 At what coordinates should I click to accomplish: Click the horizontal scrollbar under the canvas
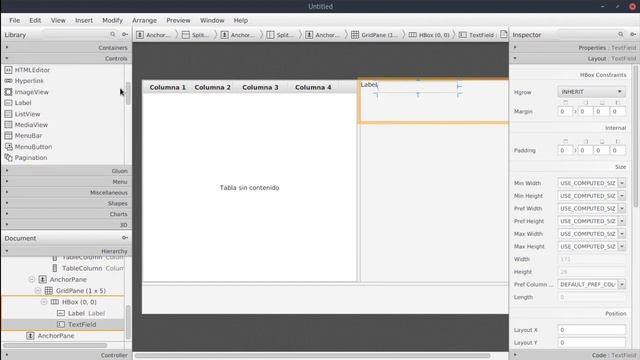point(312,356)
